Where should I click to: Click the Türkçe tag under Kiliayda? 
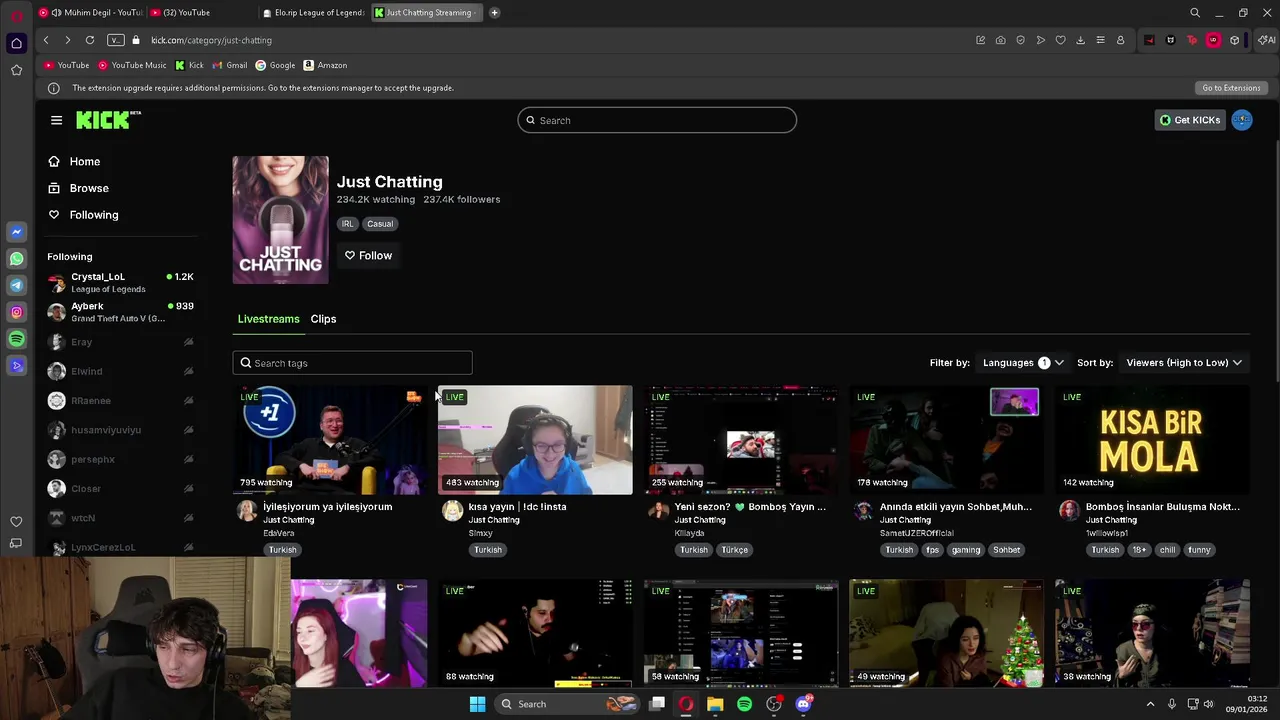point(735,550)
